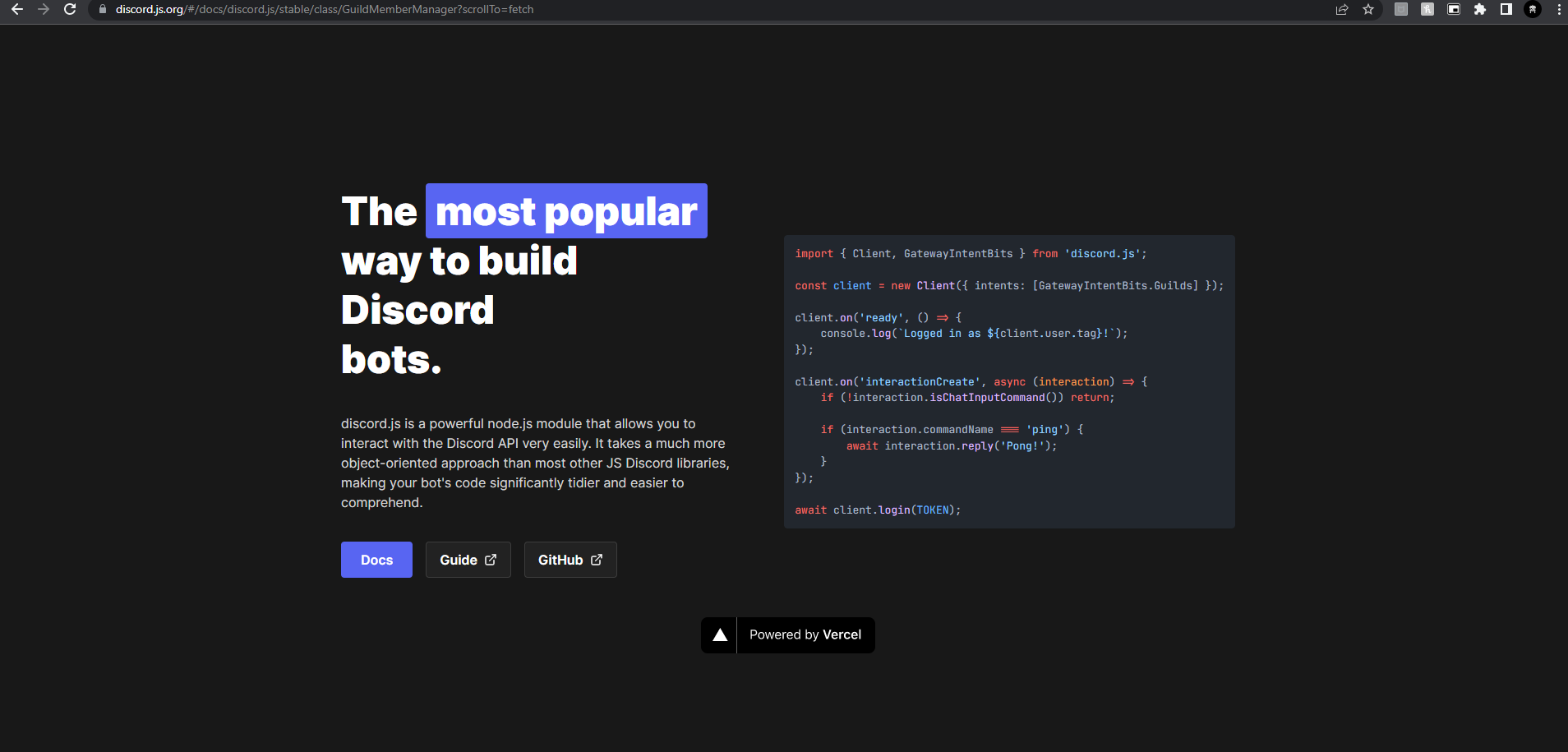Click the description paragraph starting 'discord.js is a powerful'
The width and height of the screenshot is (1568, 752).
click(535, 464)
